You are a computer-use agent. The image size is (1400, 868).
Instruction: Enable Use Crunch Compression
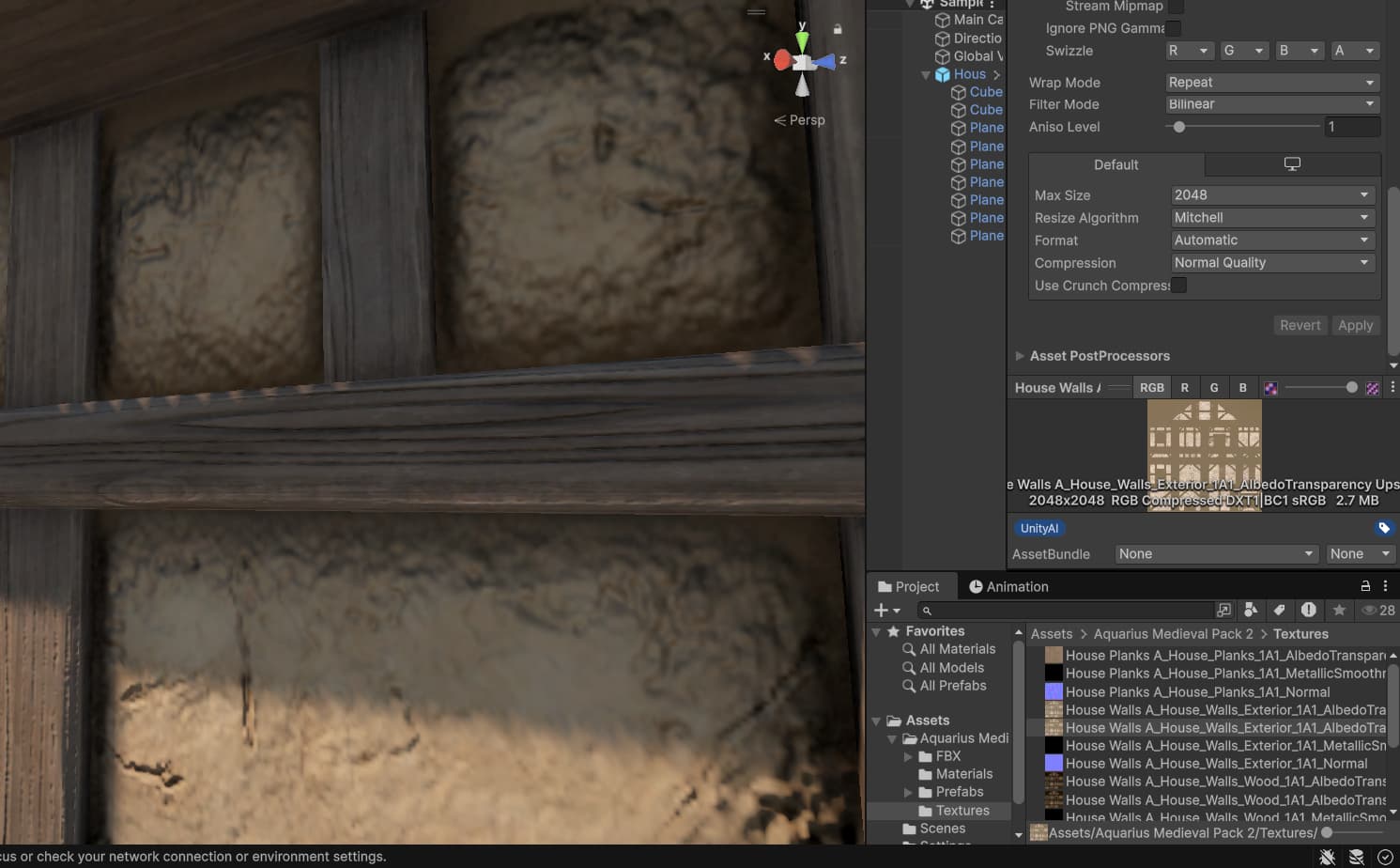(1178, 285)
